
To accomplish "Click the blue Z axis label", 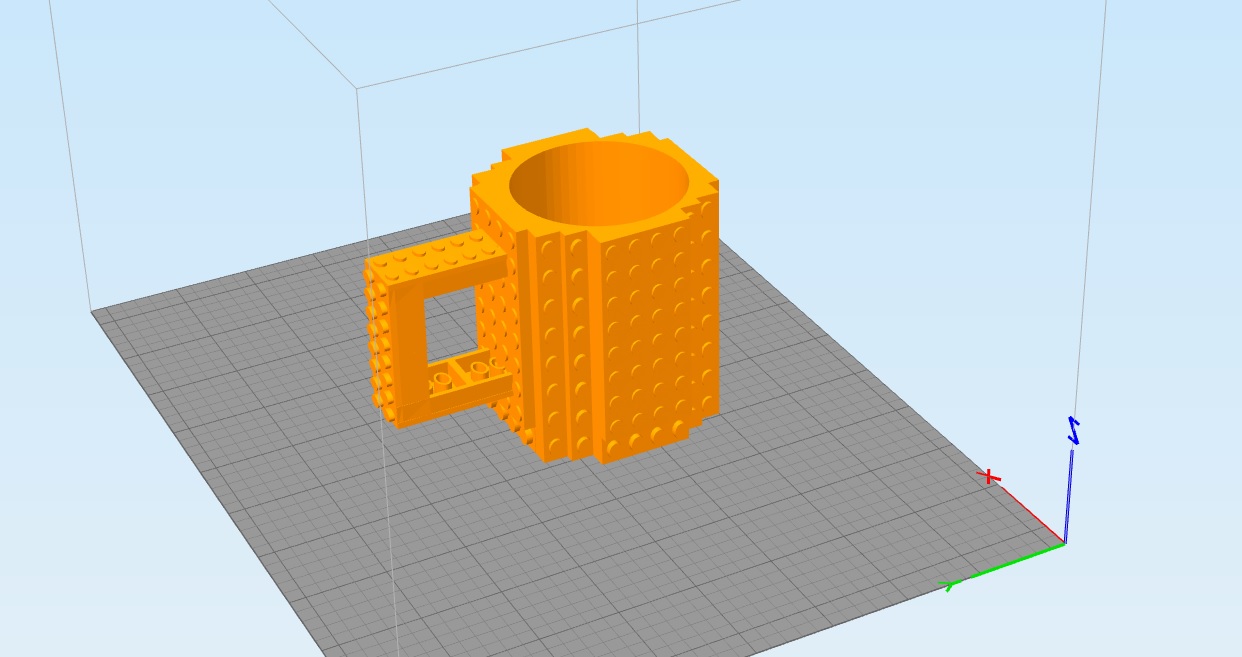I will 1074,430.
